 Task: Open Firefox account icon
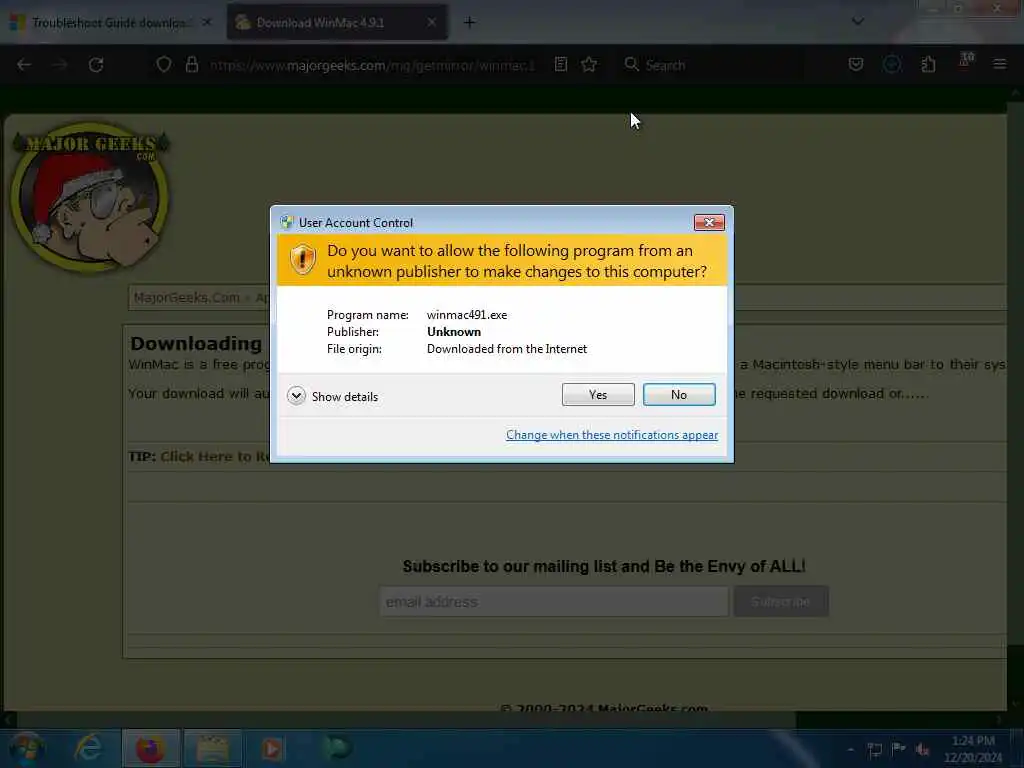(892, 65)
